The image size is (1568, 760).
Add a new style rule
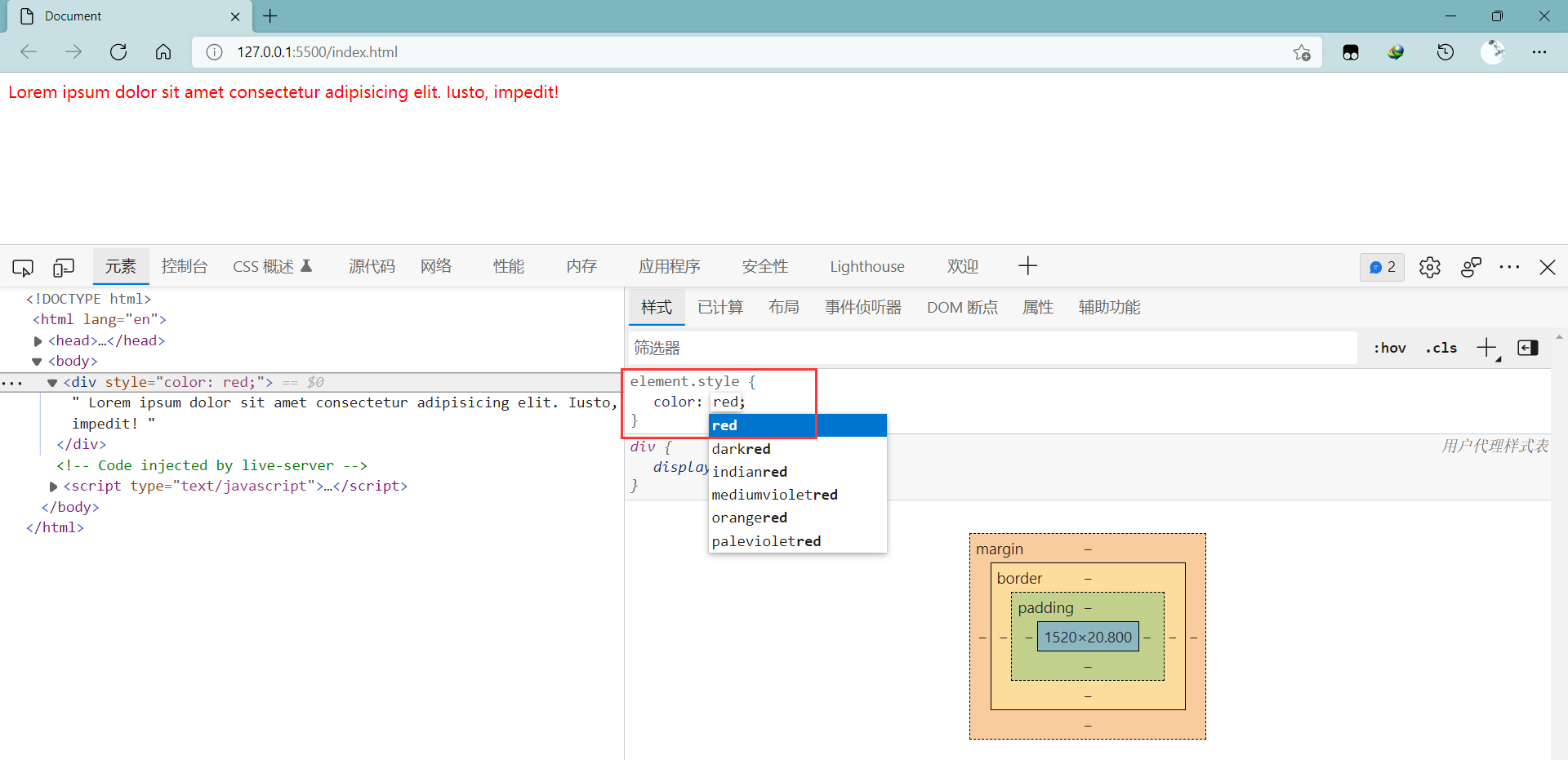(x=1487, y=349)
